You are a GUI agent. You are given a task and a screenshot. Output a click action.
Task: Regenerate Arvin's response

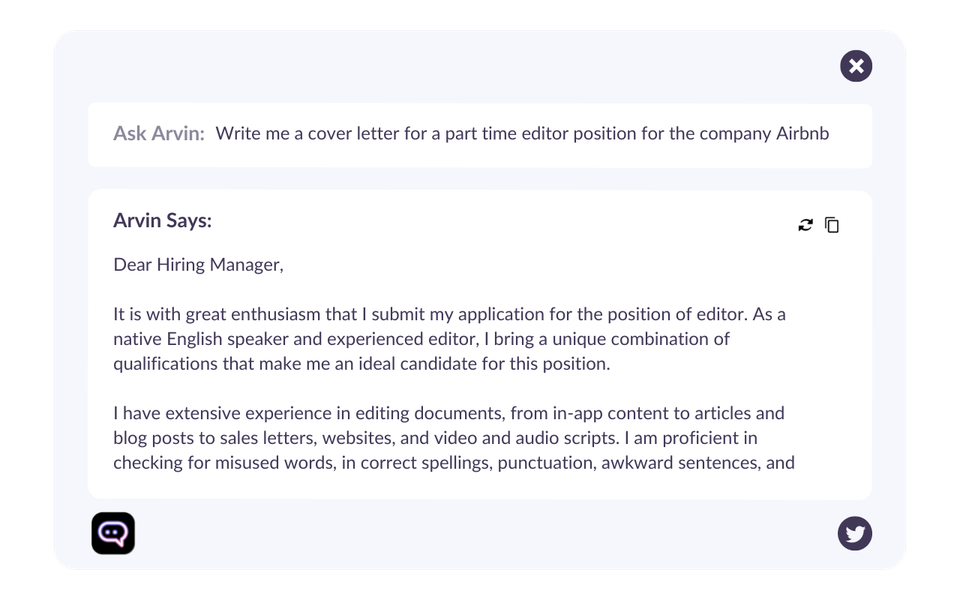click(x=805, y=225)
